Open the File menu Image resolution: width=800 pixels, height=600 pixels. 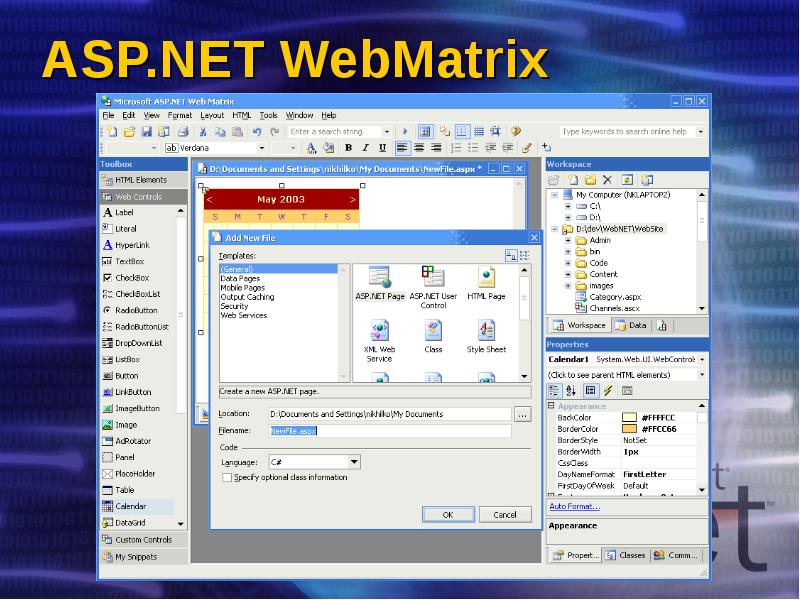coord(108,115)
